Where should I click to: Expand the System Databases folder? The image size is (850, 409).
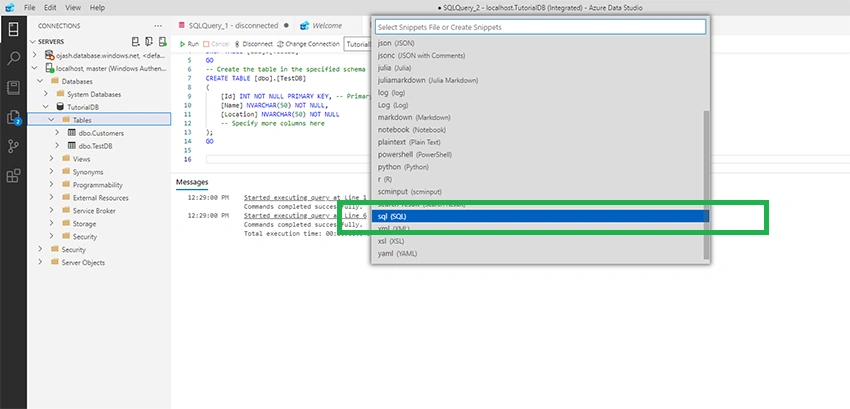[x=46, y=94]
